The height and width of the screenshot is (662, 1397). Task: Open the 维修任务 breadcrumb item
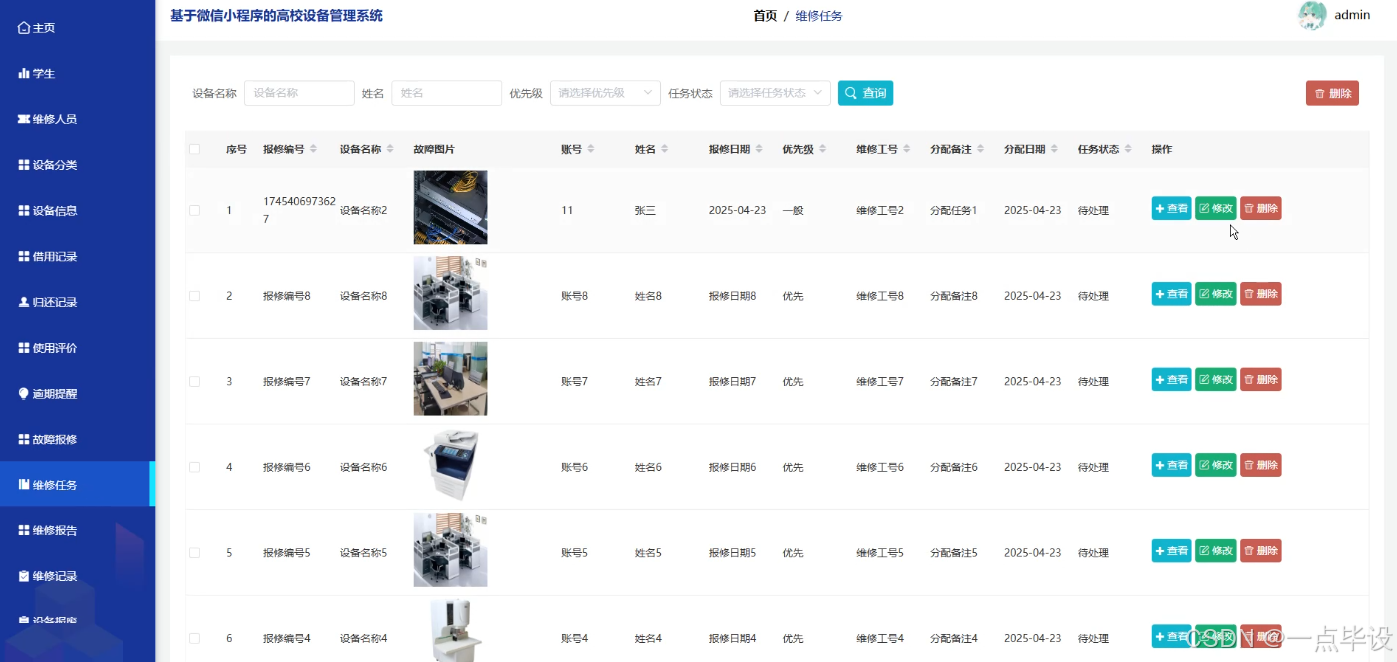tap(820, 15)
